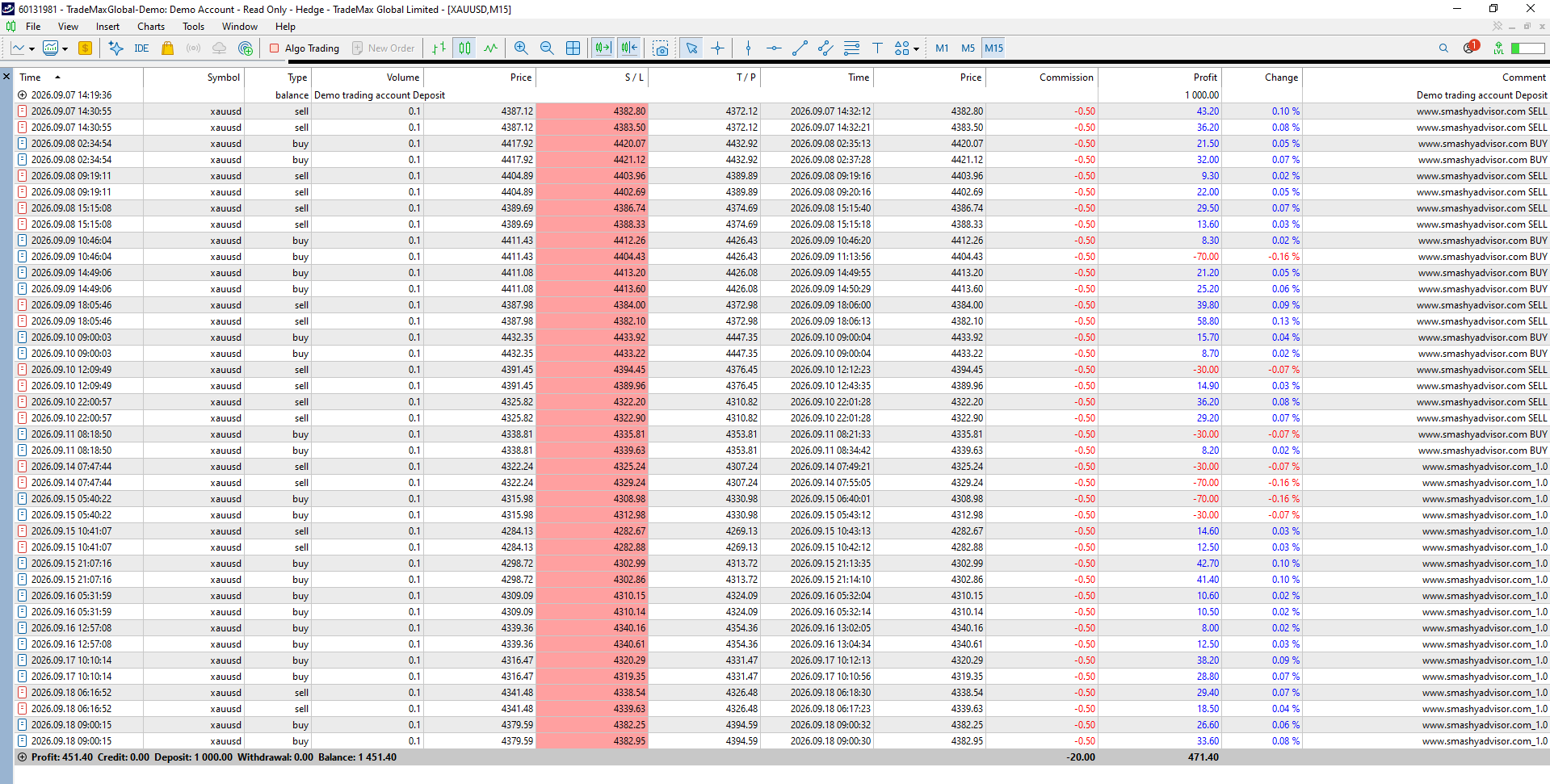Viewport: 1550px width, 784px height.
Task: Select the text label tool
Action: point(877,48)
